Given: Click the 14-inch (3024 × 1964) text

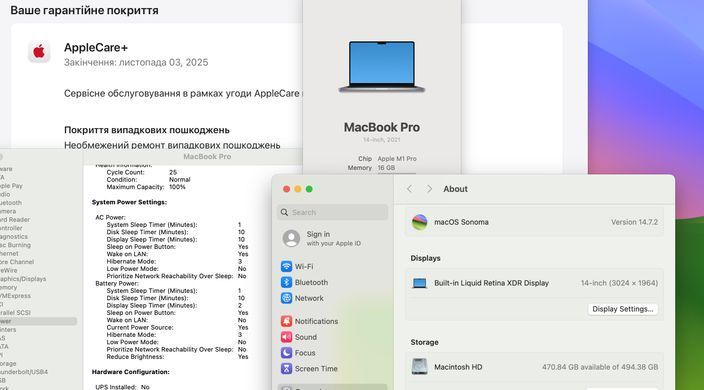Looking at the screenshot, I should click(x=619, y=283).
